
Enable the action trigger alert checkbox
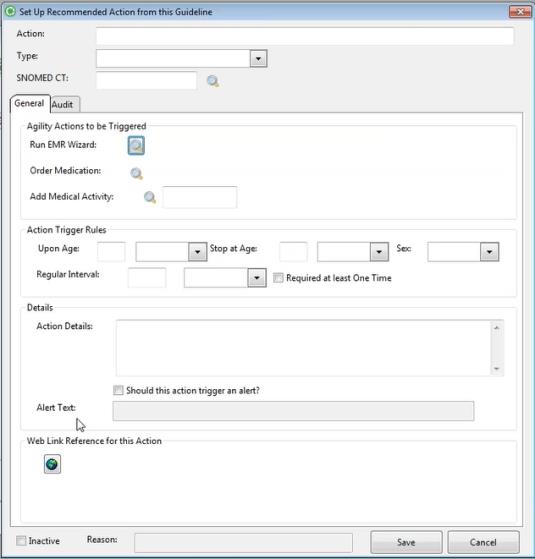coord(118,390)
